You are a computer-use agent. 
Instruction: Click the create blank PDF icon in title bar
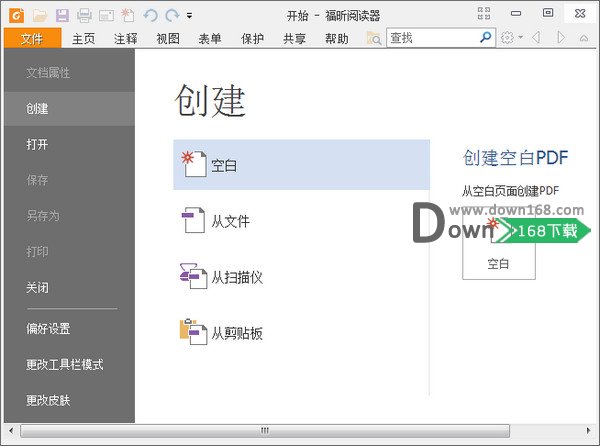pos(128,16)
